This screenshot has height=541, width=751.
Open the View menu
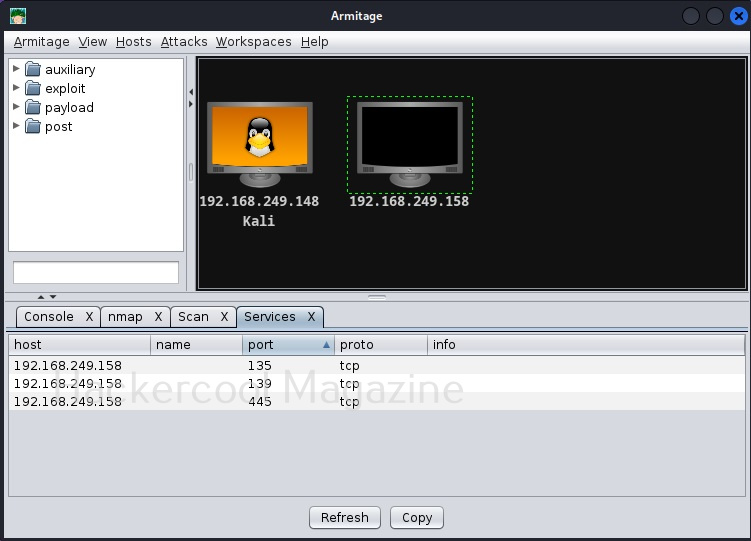tap(93, 42)
